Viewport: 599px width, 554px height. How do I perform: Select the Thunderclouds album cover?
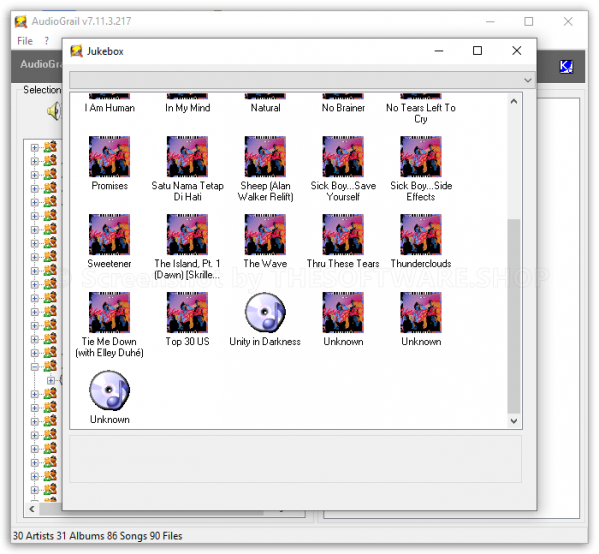[421, 234]
